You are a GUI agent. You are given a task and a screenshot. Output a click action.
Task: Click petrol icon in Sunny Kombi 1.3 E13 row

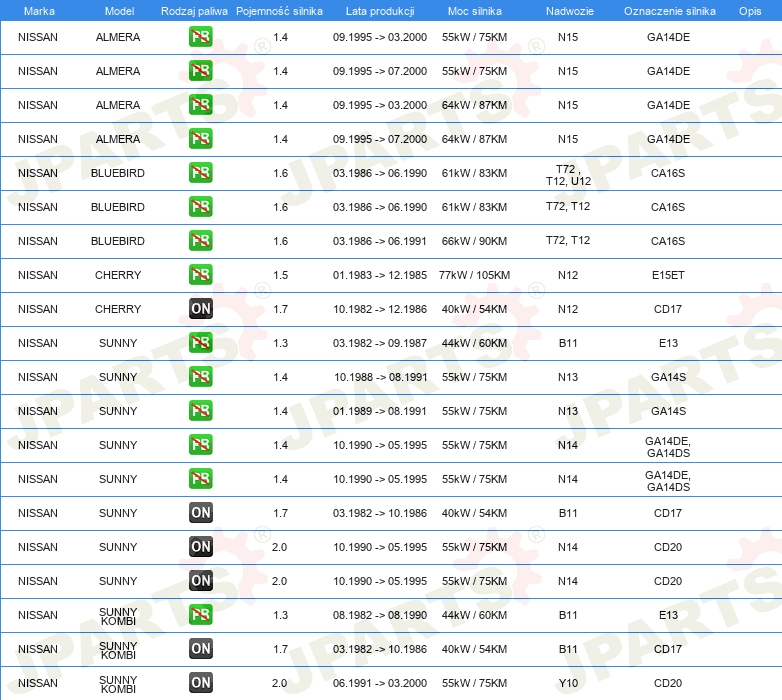[200, 614]
